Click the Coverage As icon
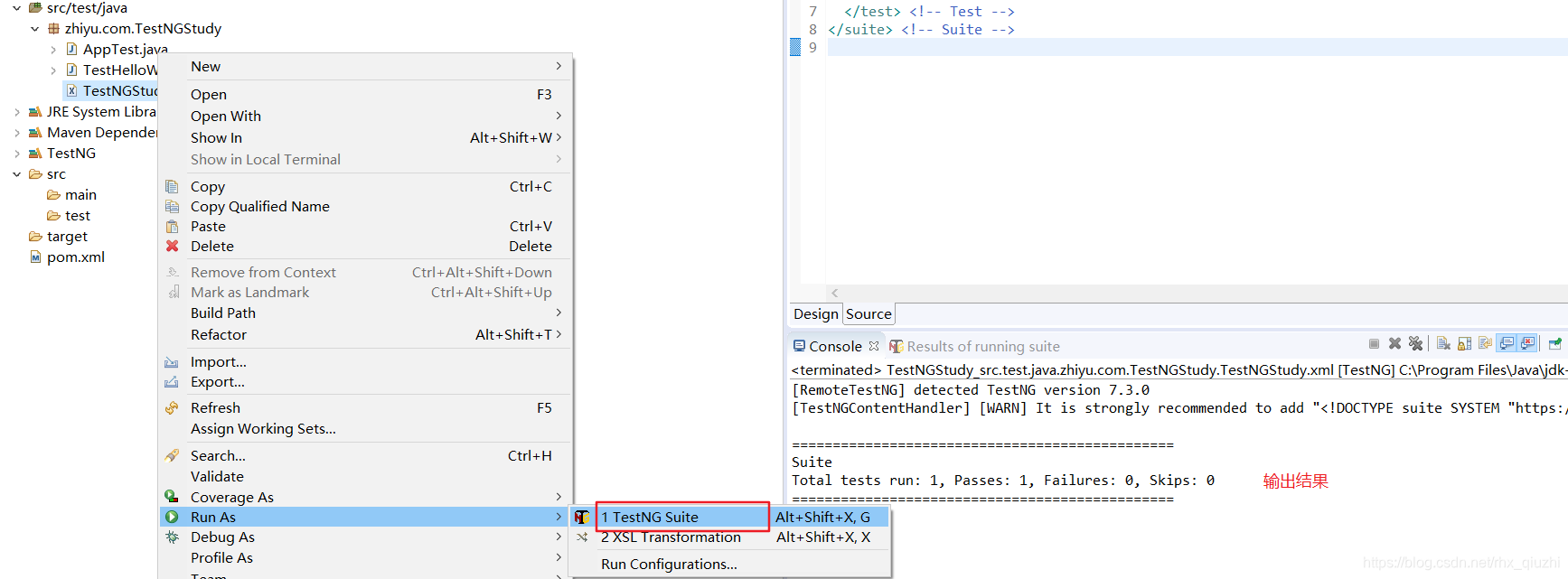 point(172,497)
